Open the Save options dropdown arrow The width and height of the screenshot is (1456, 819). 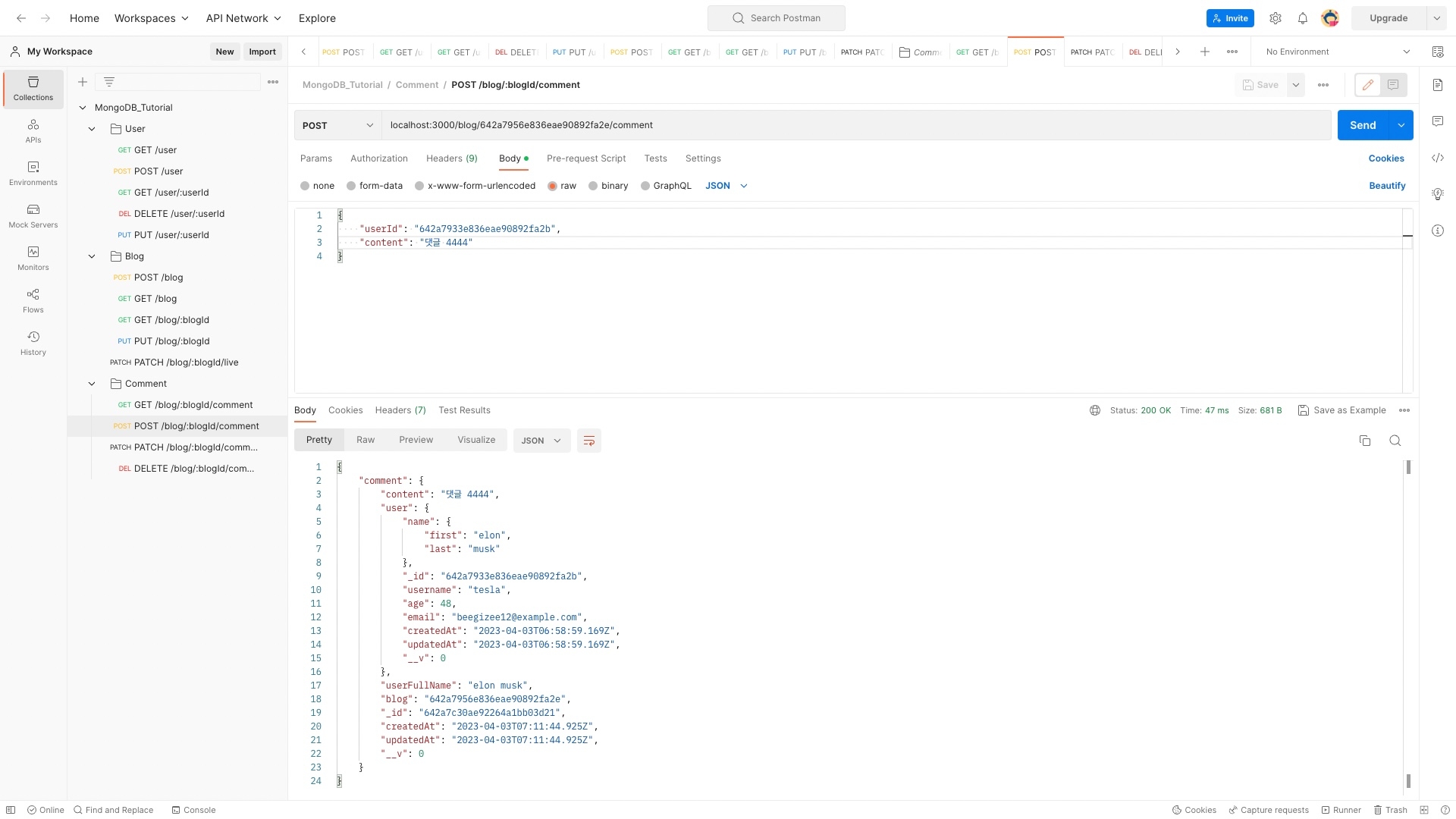pos(1296,85)
